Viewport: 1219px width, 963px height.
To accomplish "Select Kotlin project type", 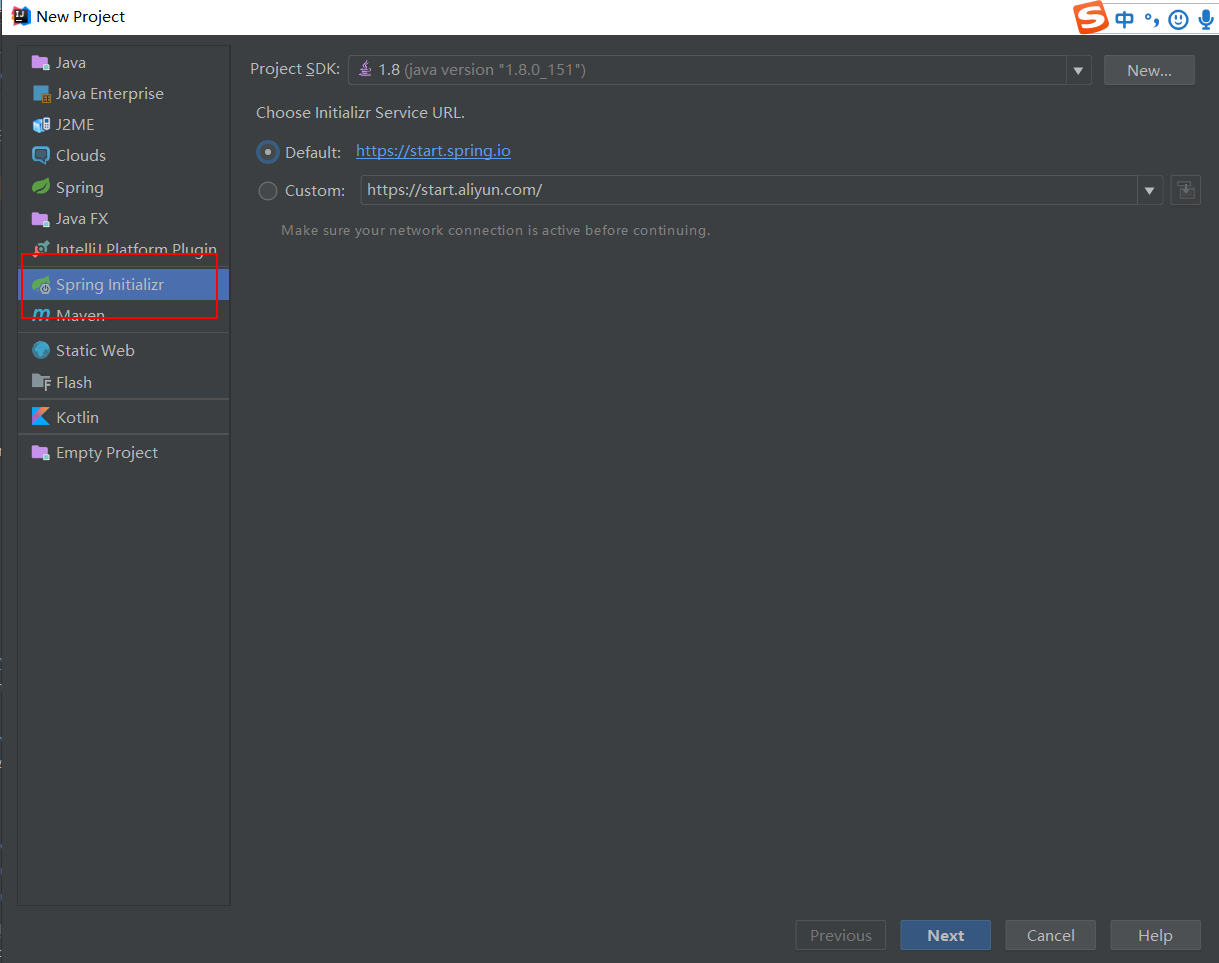I will coord(124,417).
